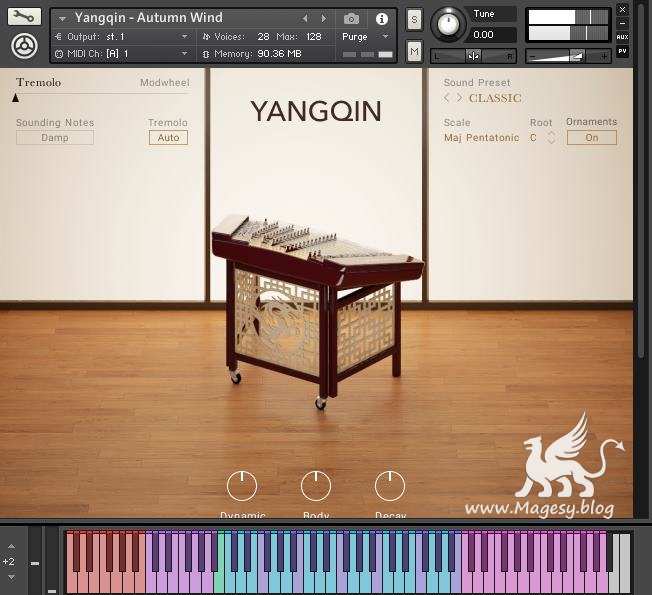Click the Native Instruments circular logo icon
The width and height of the screenshot is (652, 595).
(25, 46)
